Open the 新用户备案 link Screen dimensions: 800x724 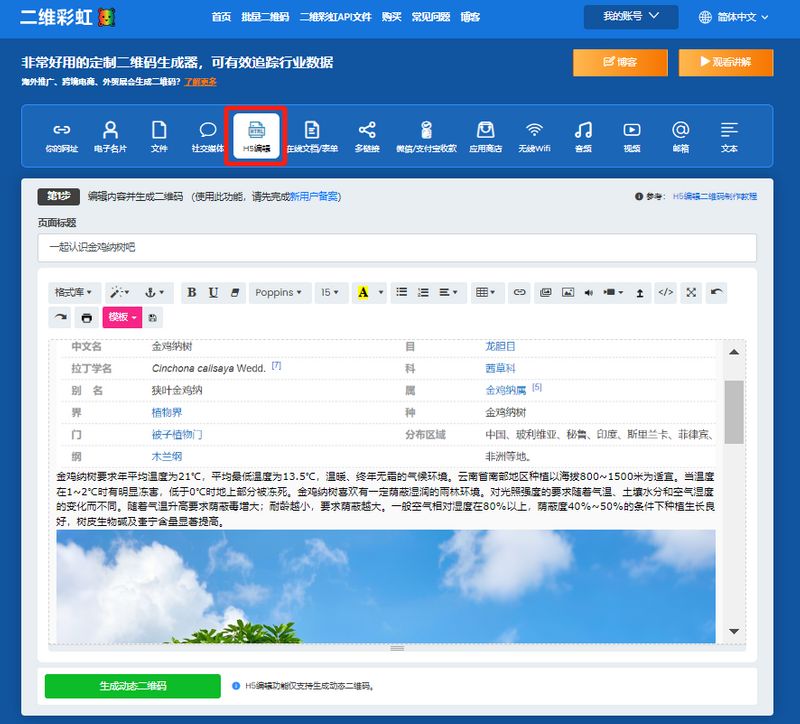pos(314,196)
